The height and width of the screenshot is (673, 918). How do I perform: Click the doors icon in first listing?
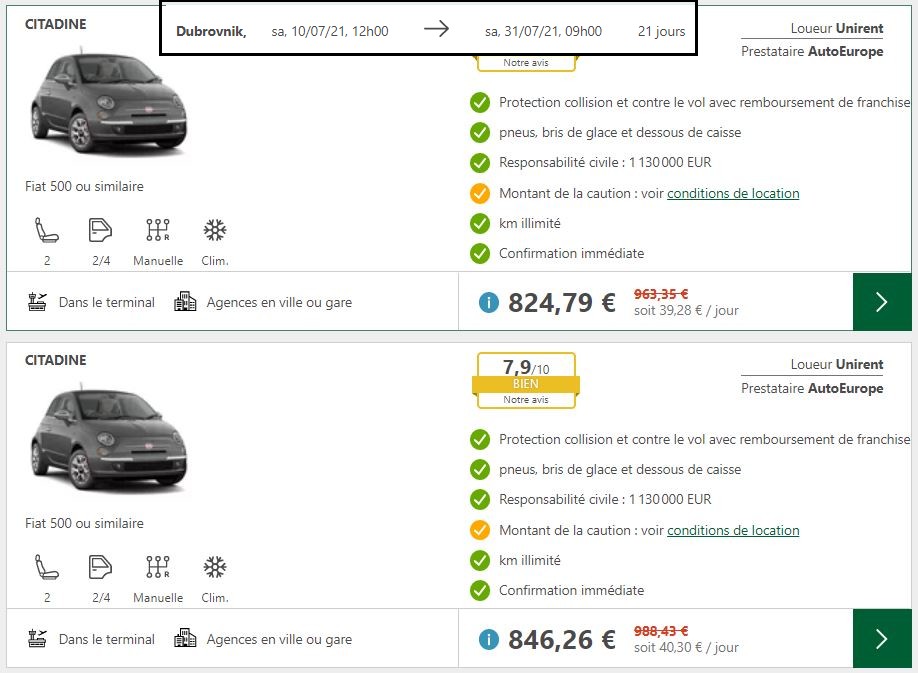[101, 231]
